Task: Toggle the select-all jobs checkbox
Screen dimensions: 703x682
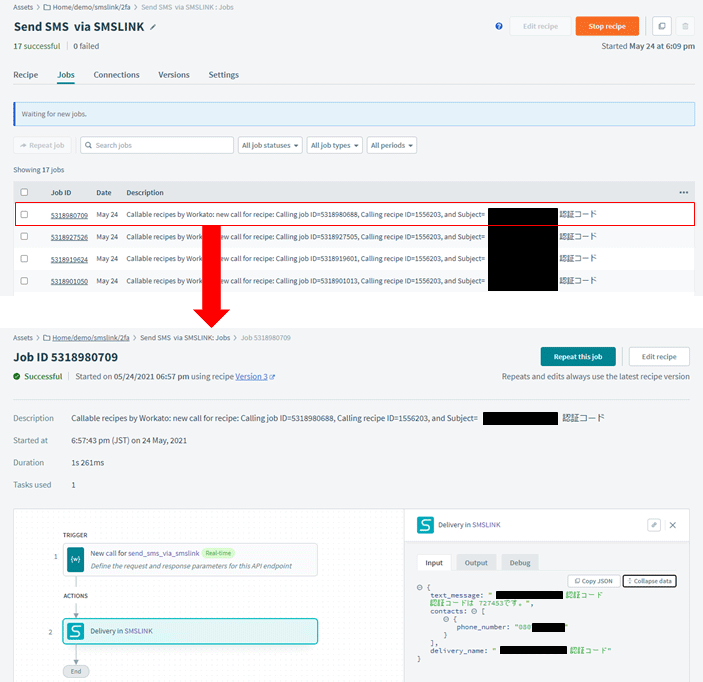Action: point(24,192)
